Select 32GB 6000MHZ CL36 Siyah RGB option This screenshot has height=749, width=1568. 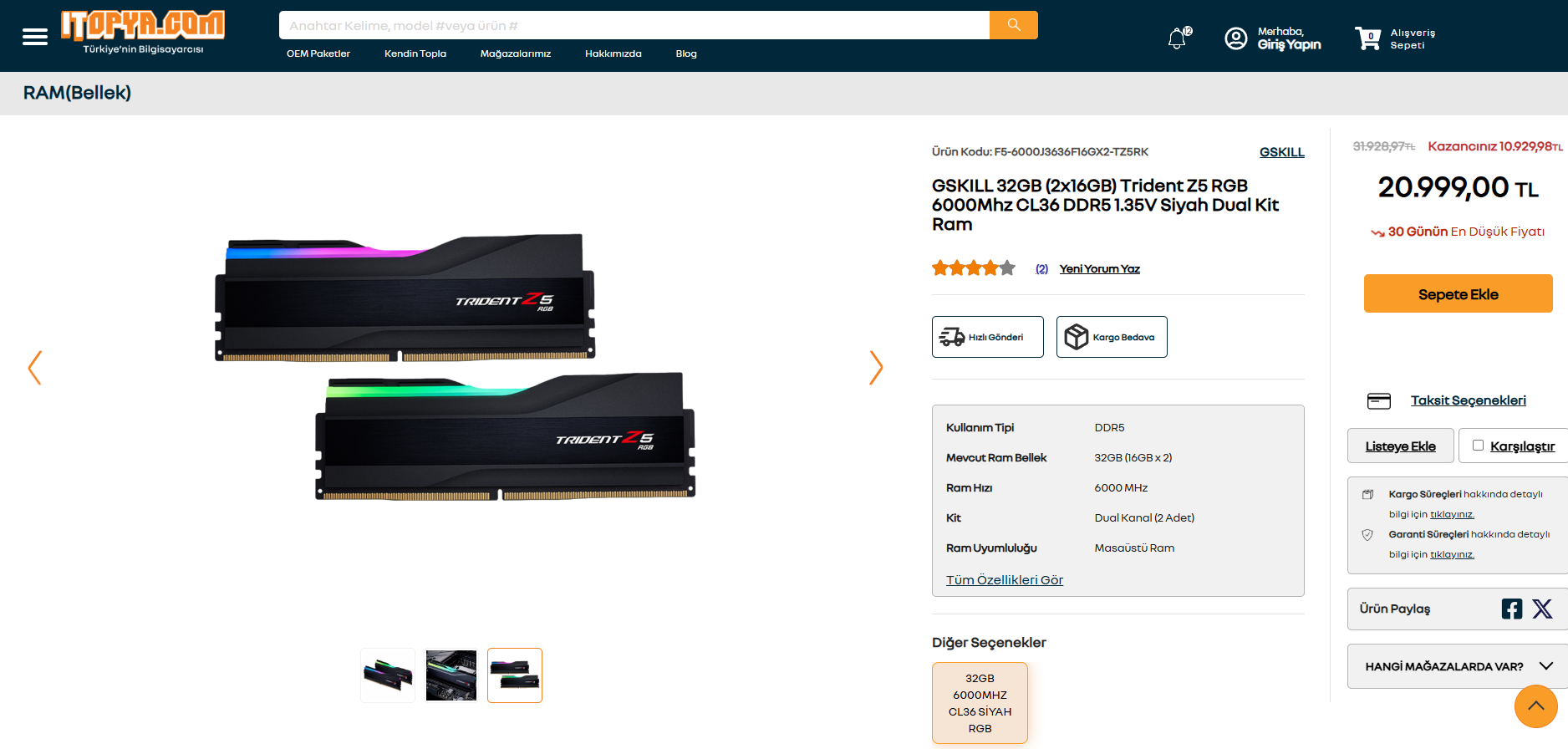click(x=980, y=703)
